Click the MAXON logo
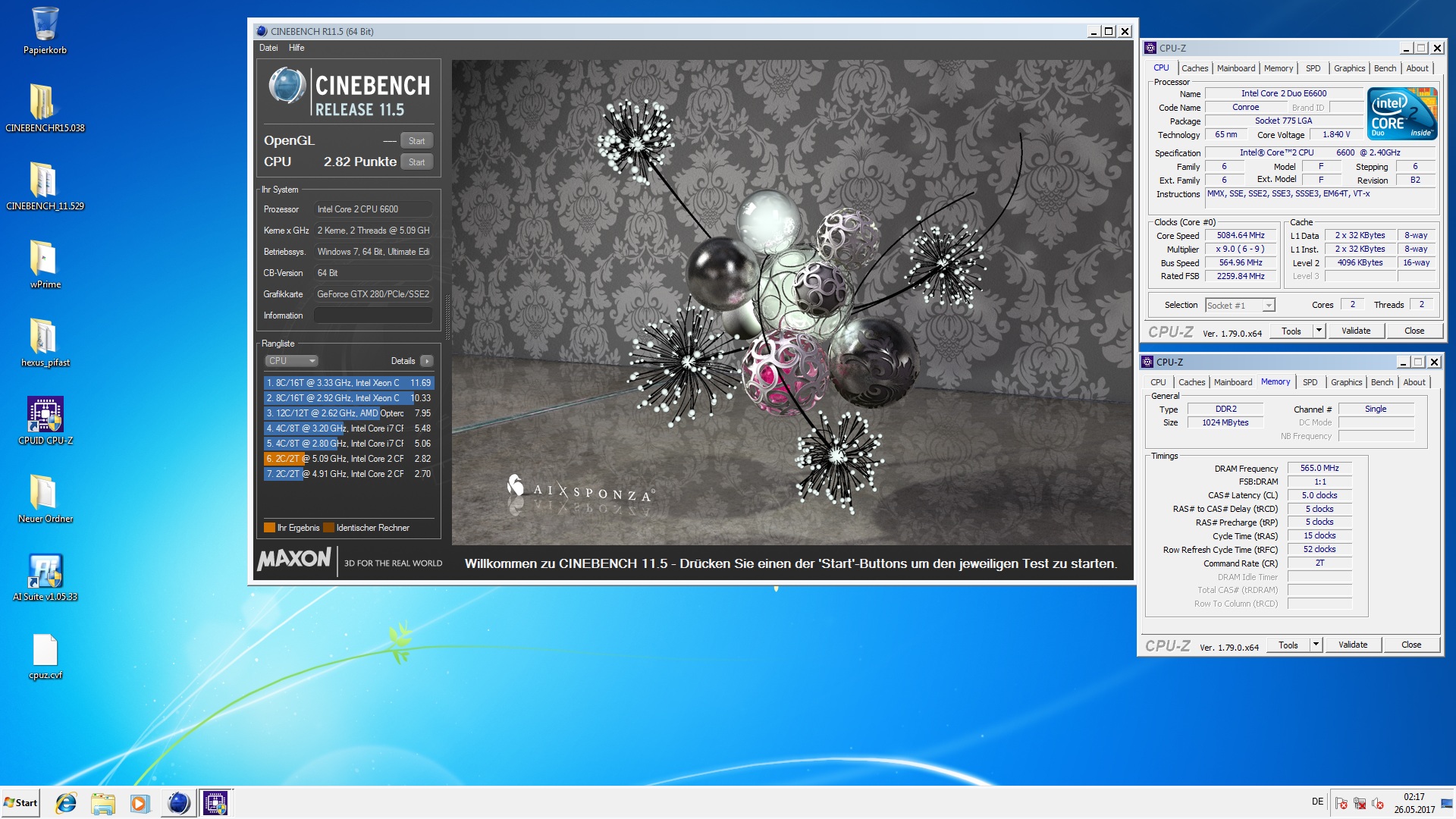This screenshot has width=1456, height=819. pyautogui.click(x=294, y=560)
